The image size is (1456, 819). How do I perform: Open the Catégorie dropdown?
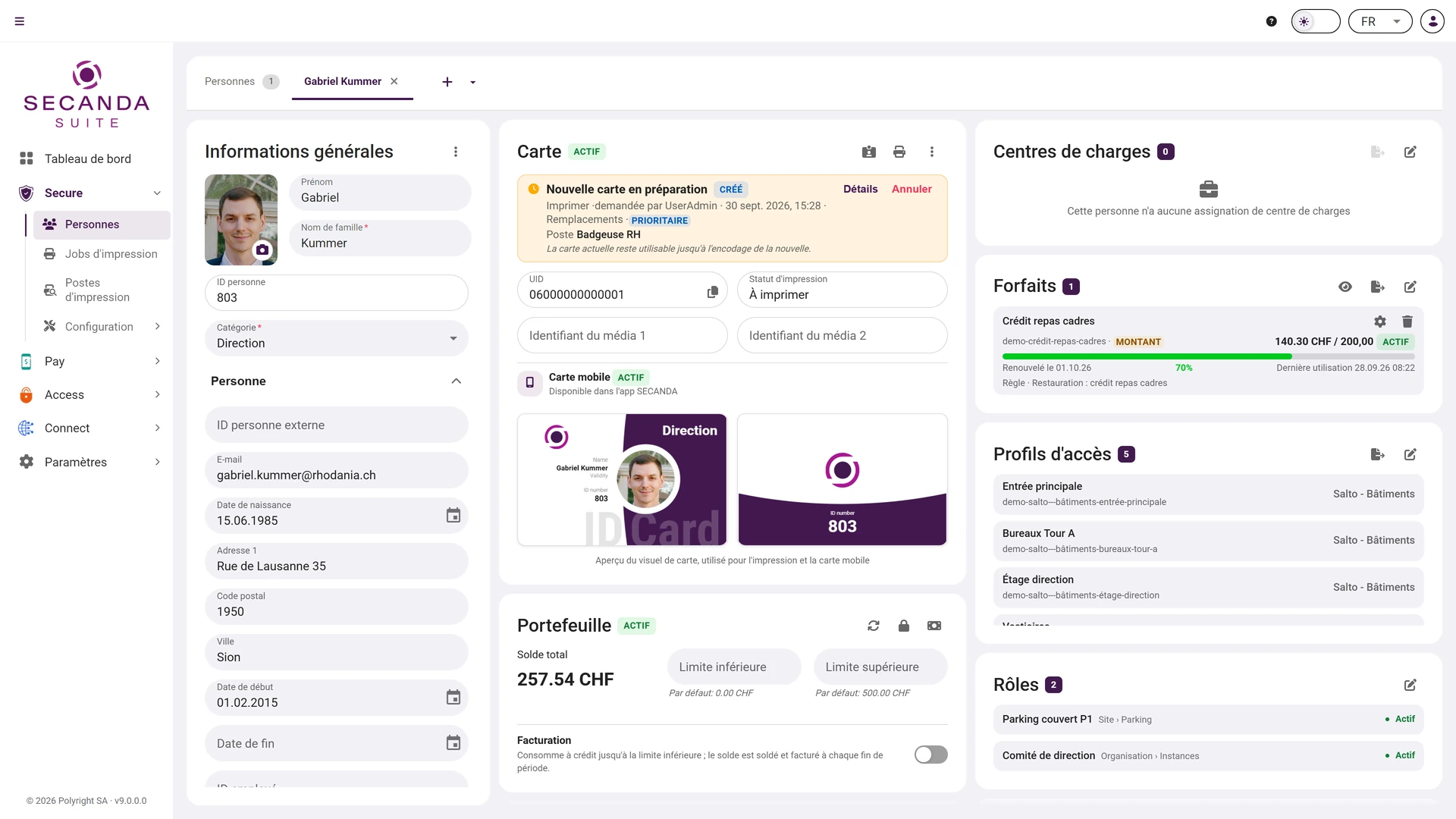click(337, 337)
